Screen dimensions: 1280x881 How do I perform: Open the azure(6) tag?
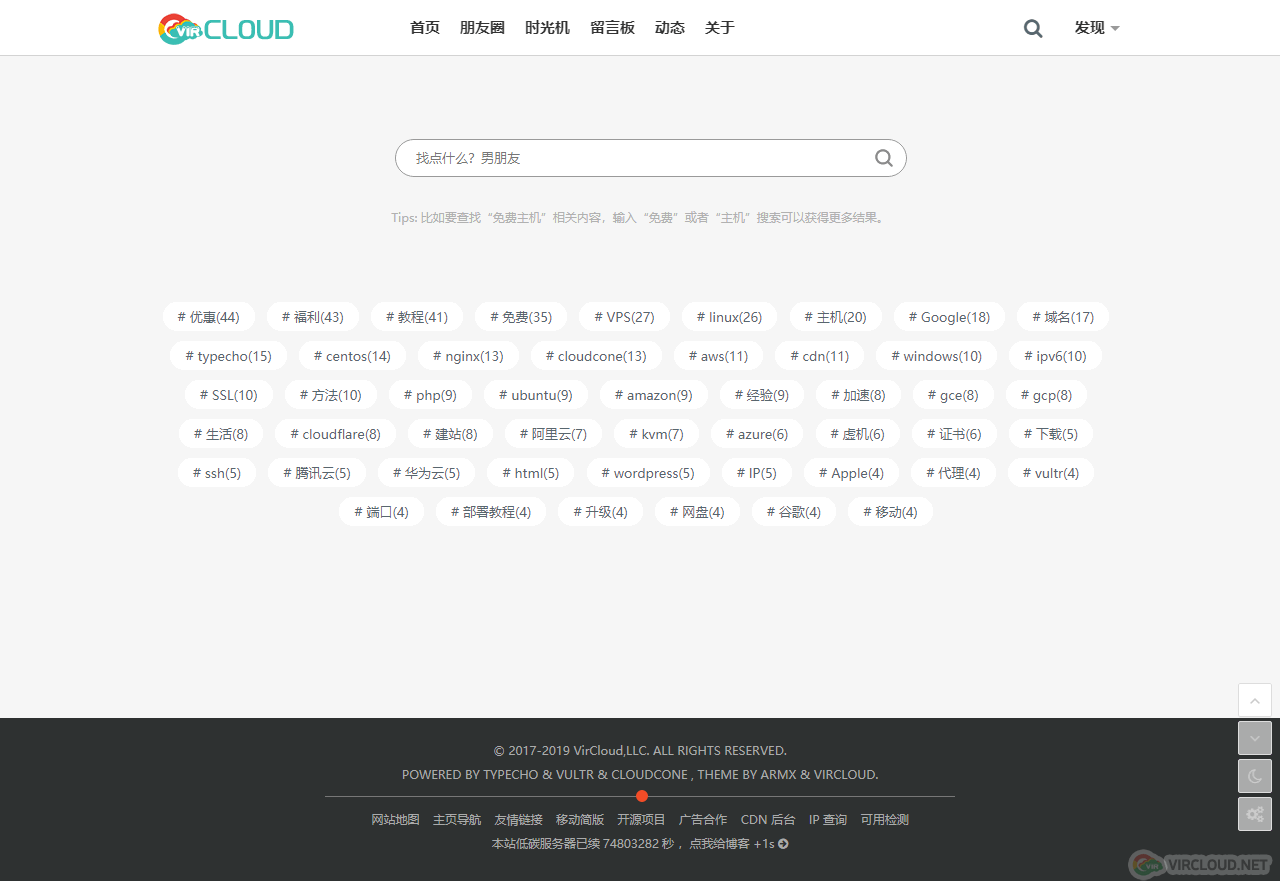(x=757, y=434)
